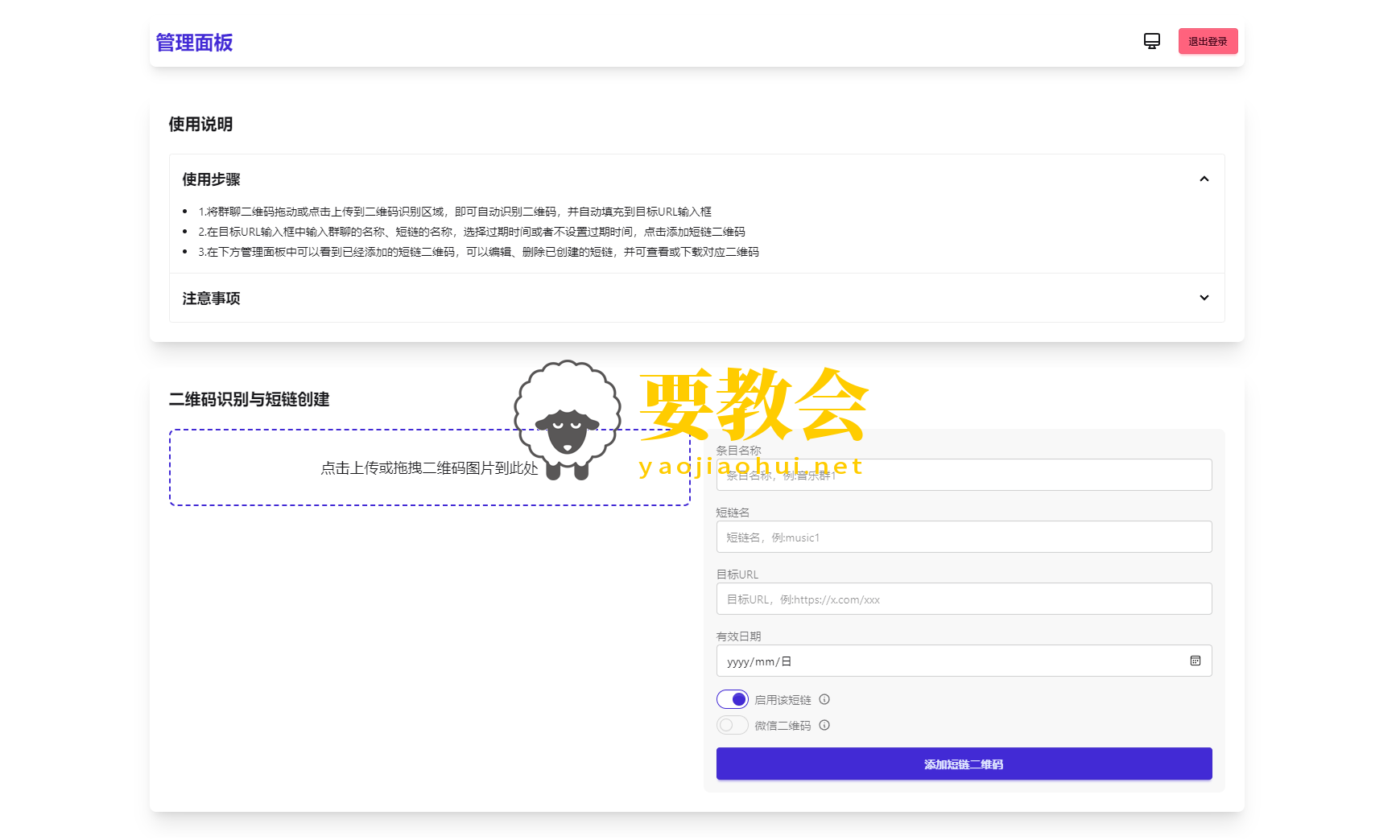Click instruction step starting with 3.在下方管理面板
Viewport: 1400px width, 840px height.
(x=478, y=252)
